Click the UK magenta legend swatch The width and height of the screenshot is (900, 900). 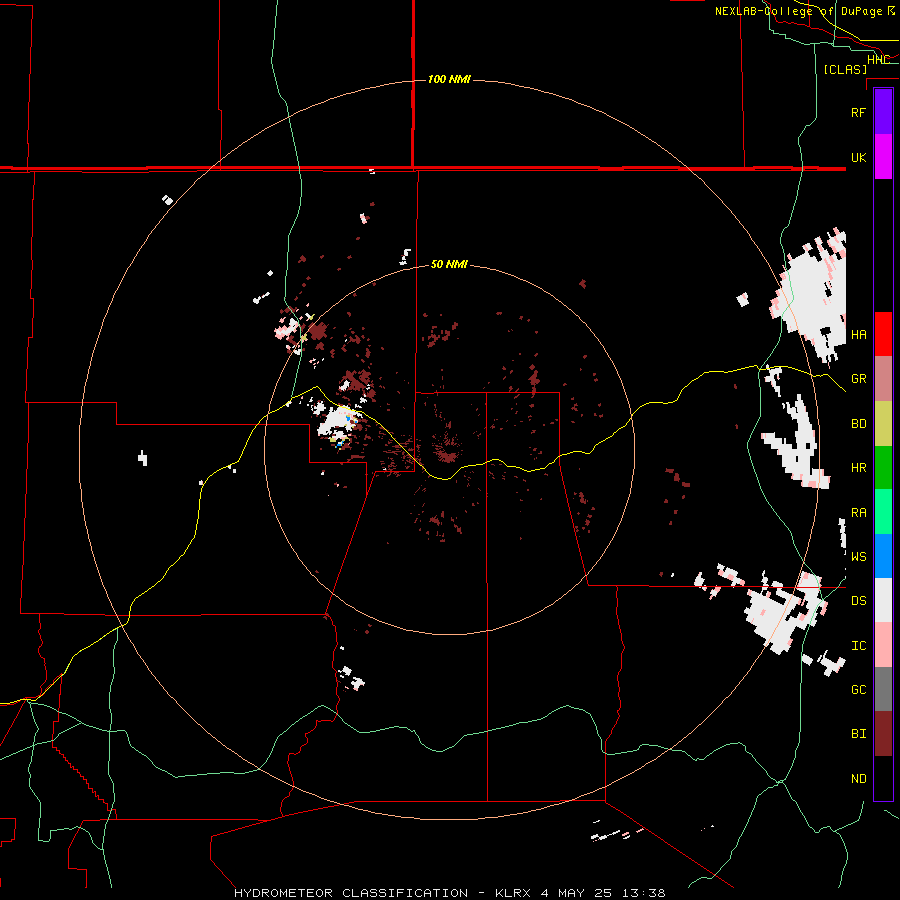(x=883, y=157)
